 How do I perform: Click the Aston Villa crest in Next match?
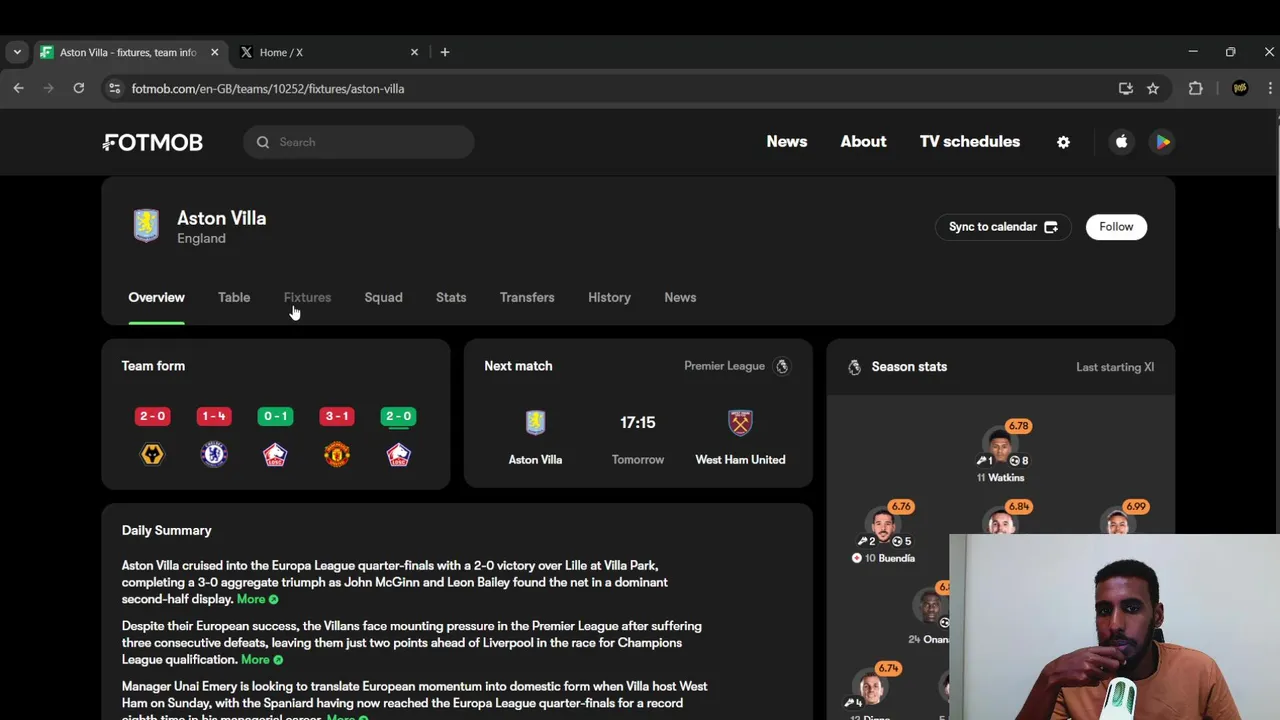coord(535,423)
